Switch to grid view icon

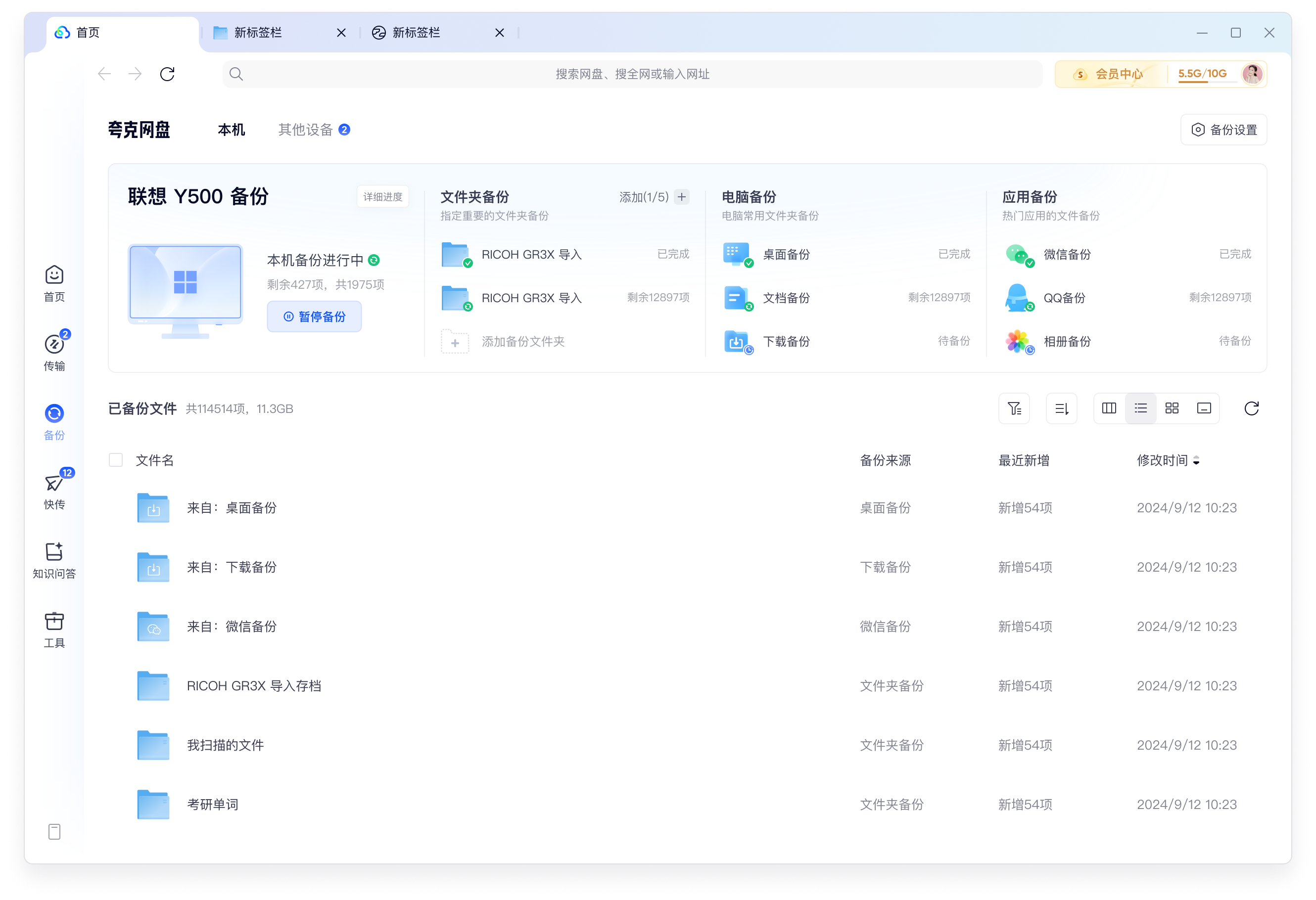(x=1172, y=408)
